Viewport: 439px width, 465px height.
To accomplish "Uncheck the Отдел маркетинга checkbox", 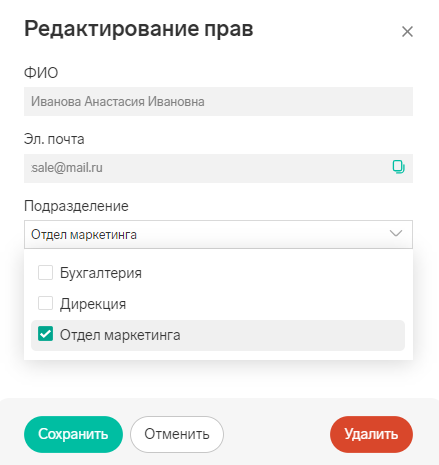I will point(45,334).
